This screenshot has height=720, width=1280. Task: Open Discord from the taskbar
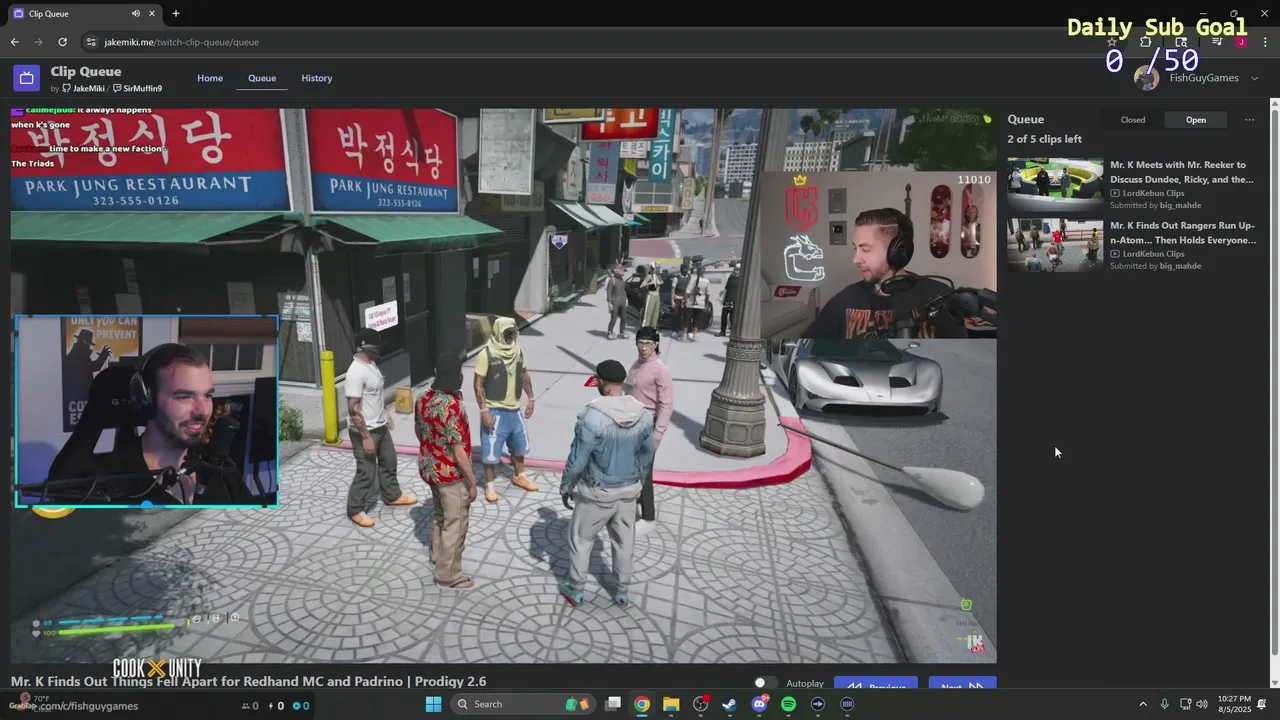point(759,704)
